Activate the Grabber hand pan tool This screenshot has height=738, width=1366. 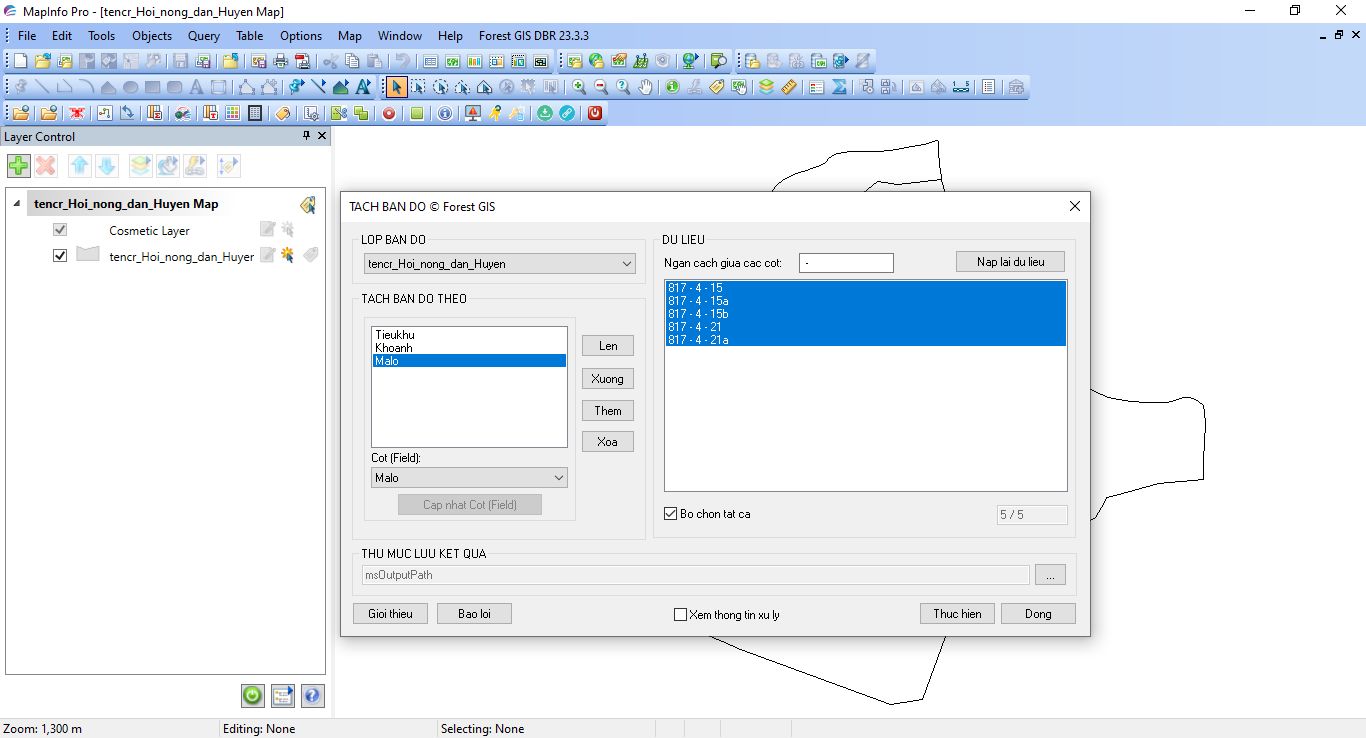(645, 87)
